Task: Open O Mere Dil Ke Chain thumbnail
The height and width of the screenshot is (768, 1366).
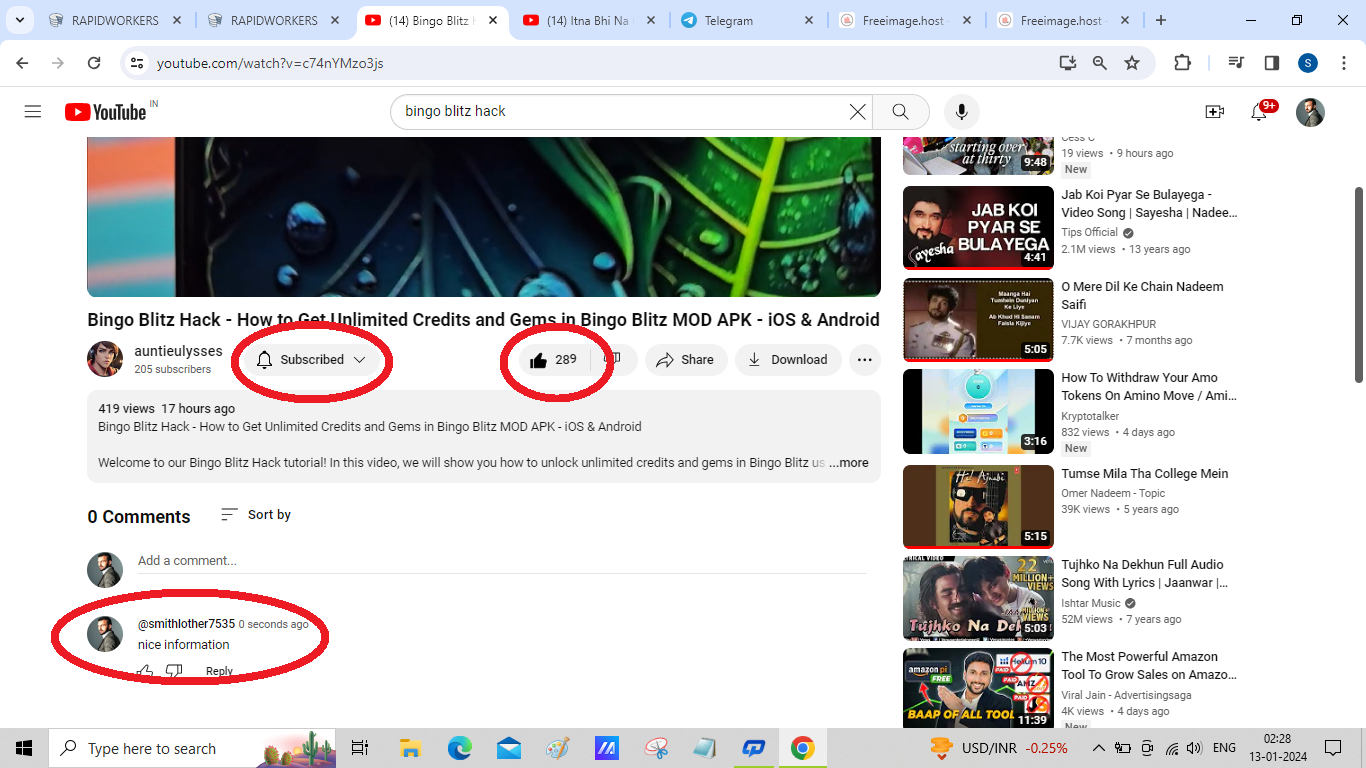Action: point(978,320)
